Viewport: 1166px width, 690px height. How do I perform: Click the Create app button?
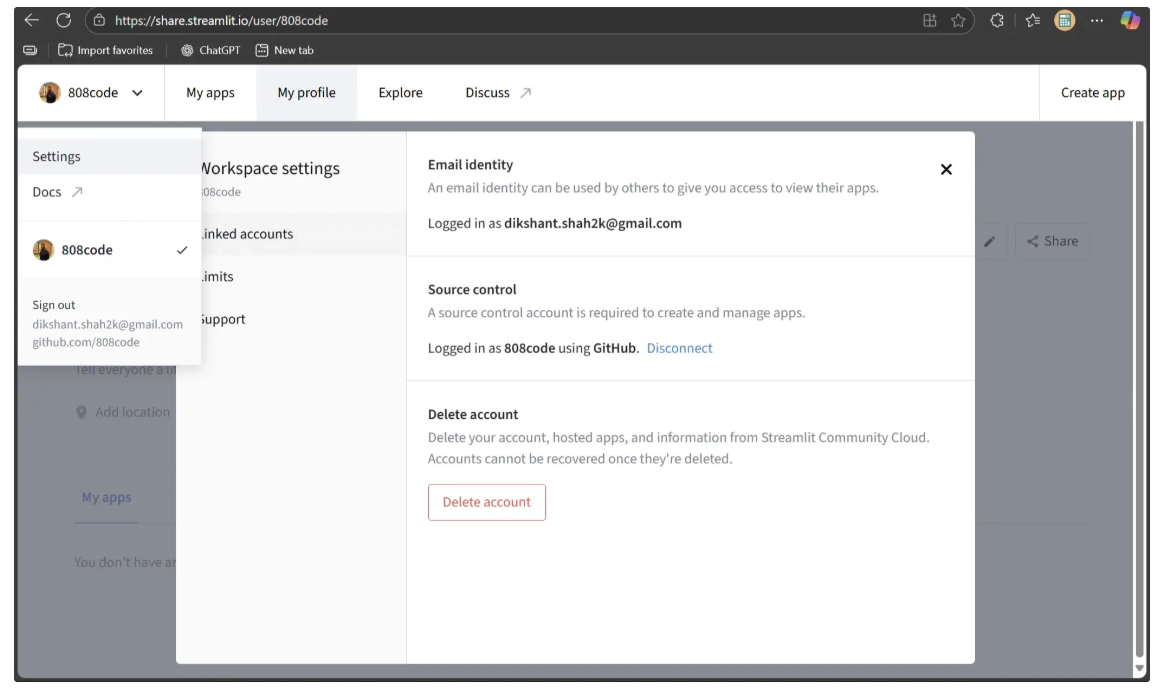pos(1092,92)
